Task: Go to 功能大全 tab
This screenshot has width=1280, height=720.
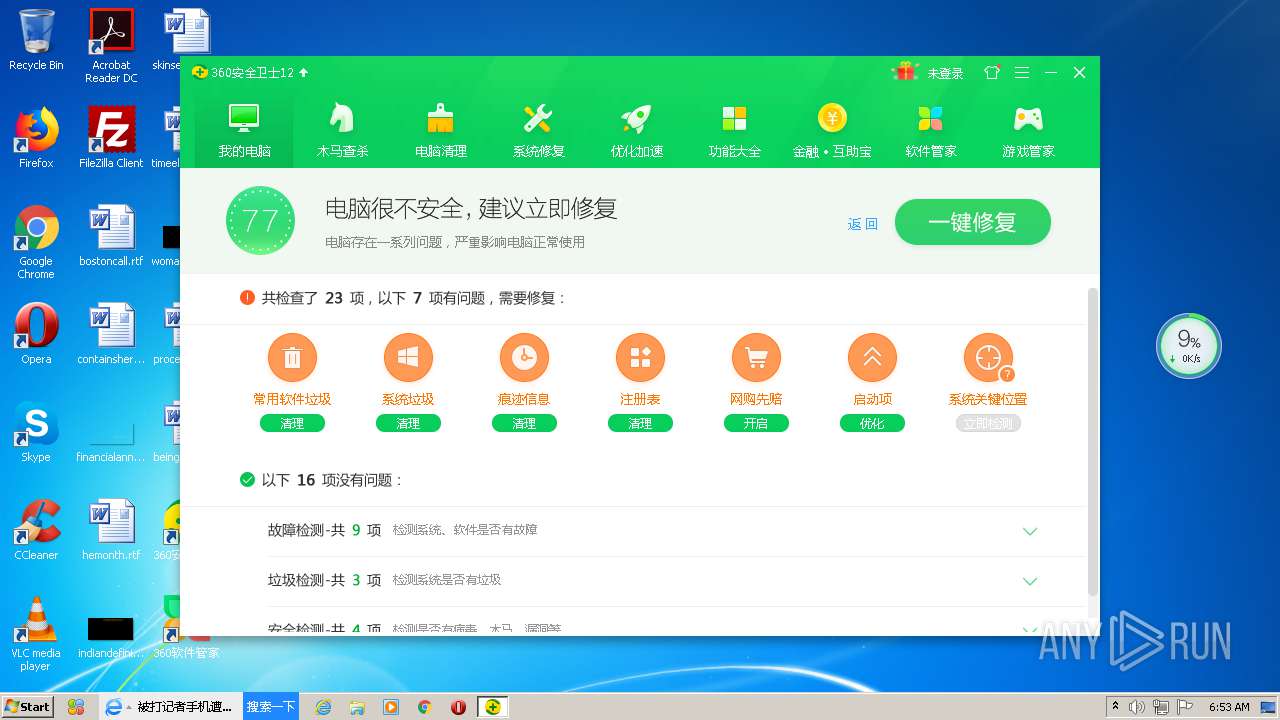Action: click(735, 130)
